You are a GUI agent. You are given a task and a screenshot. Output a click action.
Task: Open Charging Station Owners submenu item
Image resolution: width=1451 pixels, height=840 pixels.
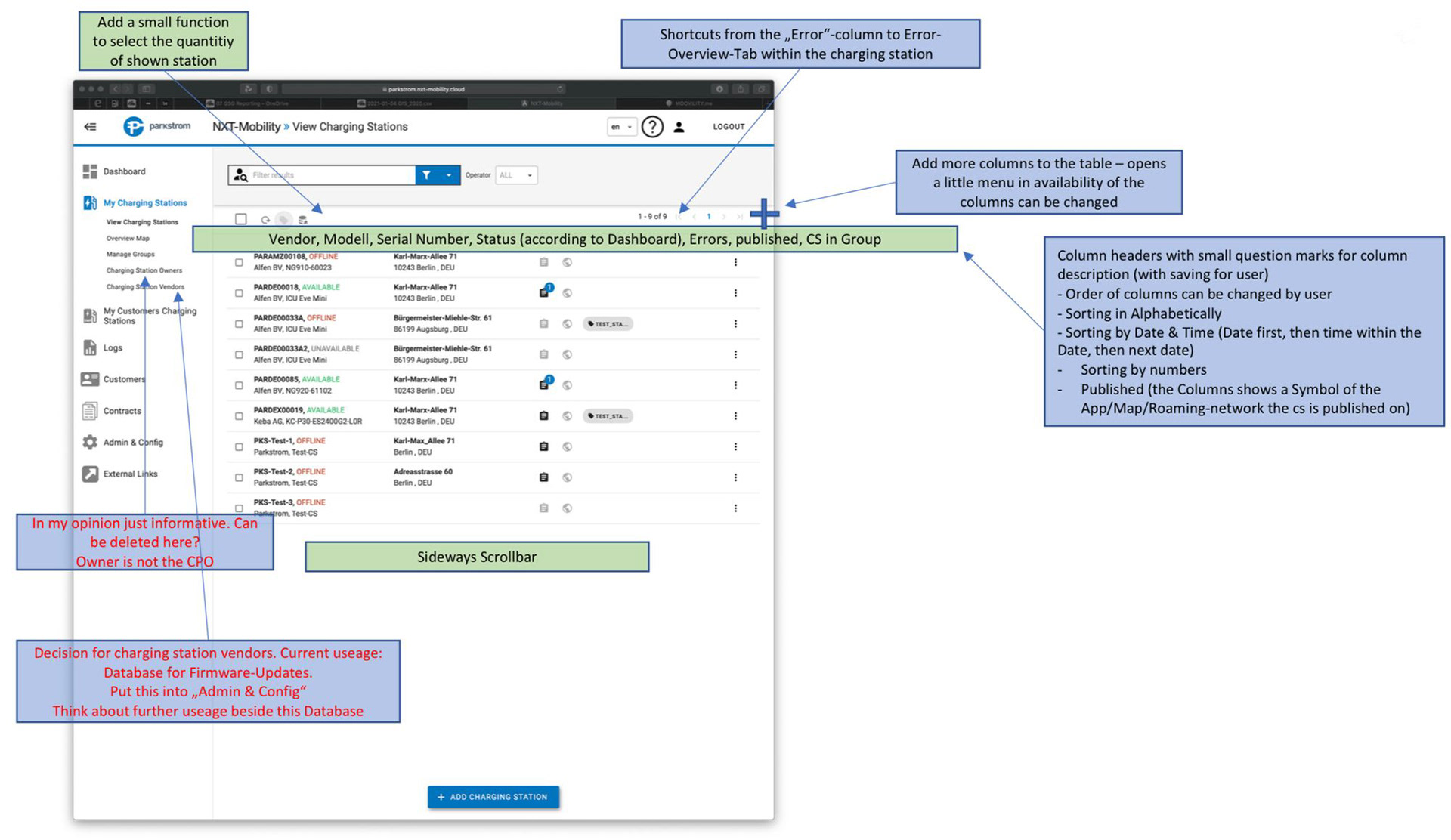point(144,270)
